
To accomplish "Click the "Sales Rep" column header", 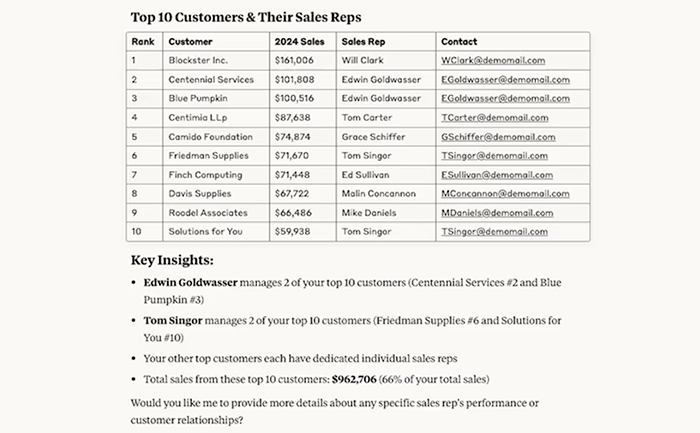I will point(363,42).
